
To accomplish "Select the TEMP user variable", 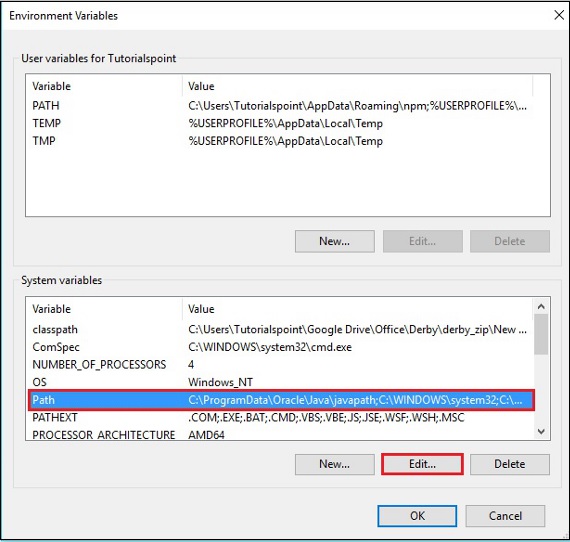I will [279, 124].
